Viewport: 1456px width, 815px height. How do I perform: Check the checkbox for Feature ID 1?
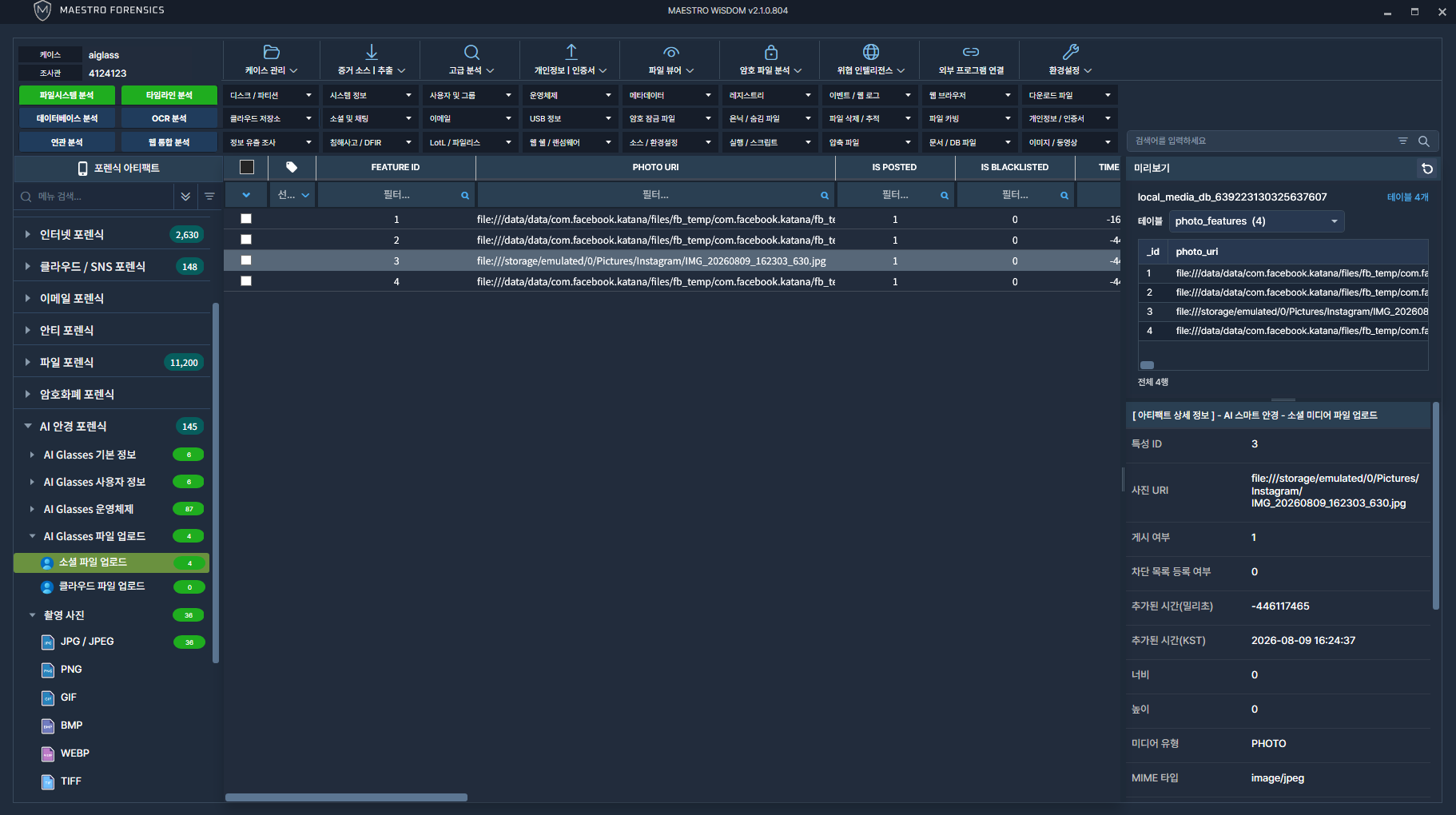tap(246, 219)
